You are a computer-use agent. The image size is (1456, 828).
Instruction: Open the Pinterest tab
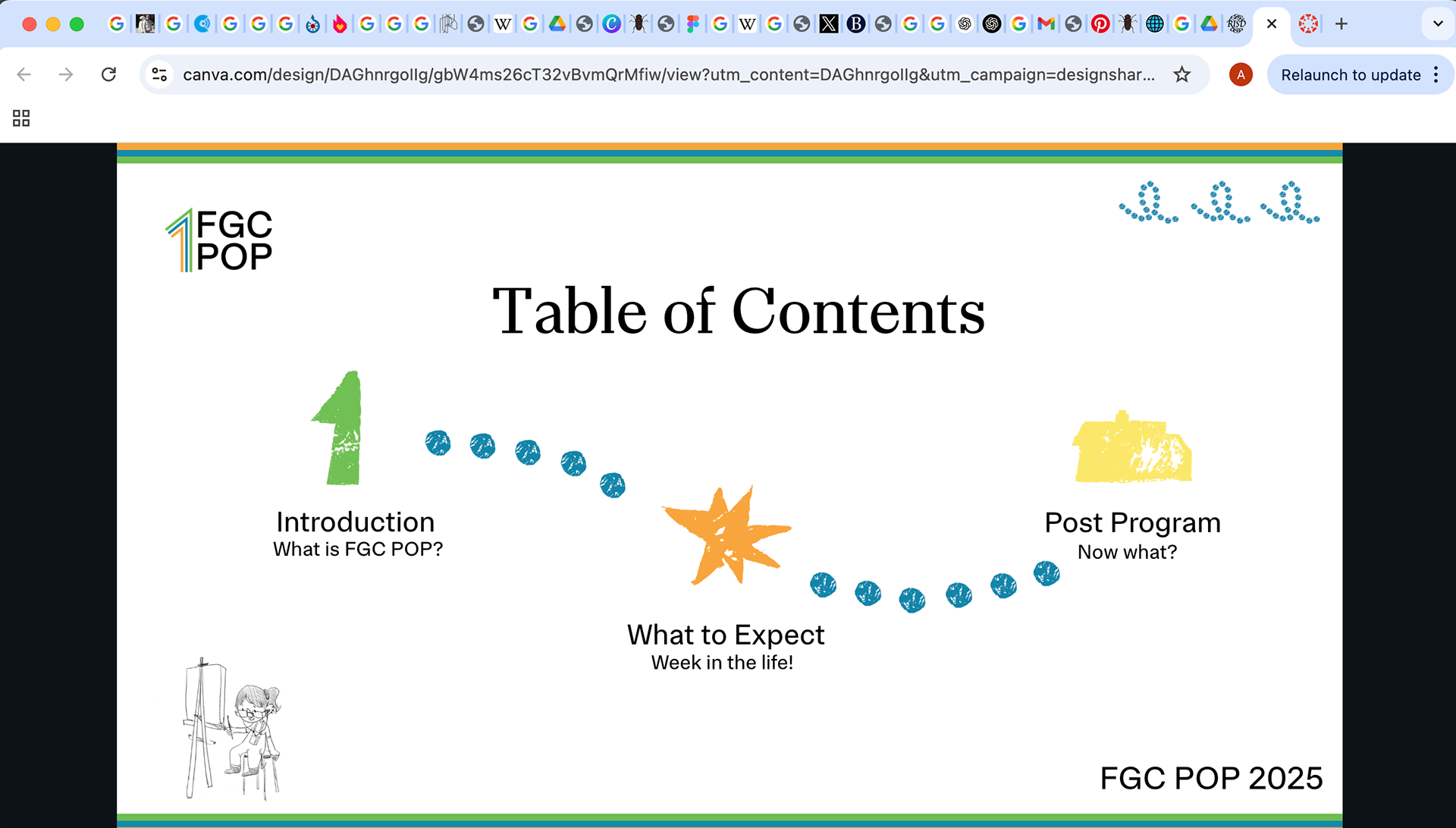[x=1100, y=24]
